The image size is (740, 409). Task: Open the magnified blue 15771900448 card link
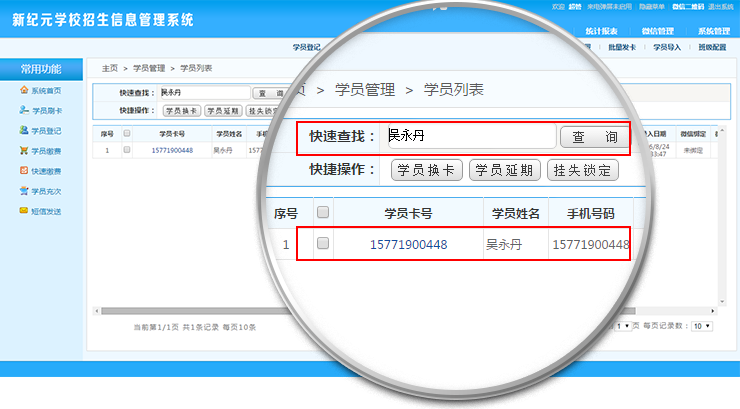(408, 244)
